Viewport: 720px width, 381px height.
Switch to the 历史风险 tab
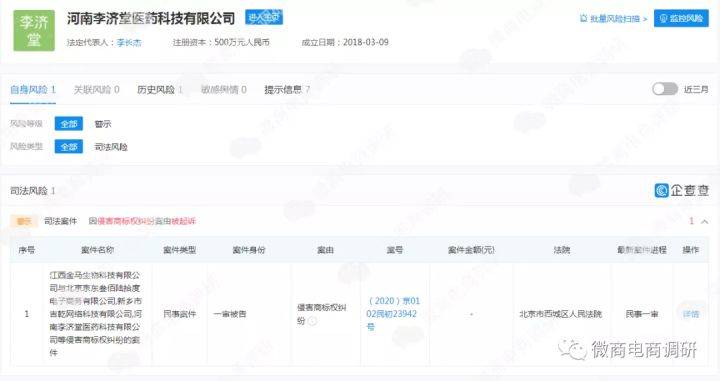[160, 90]
